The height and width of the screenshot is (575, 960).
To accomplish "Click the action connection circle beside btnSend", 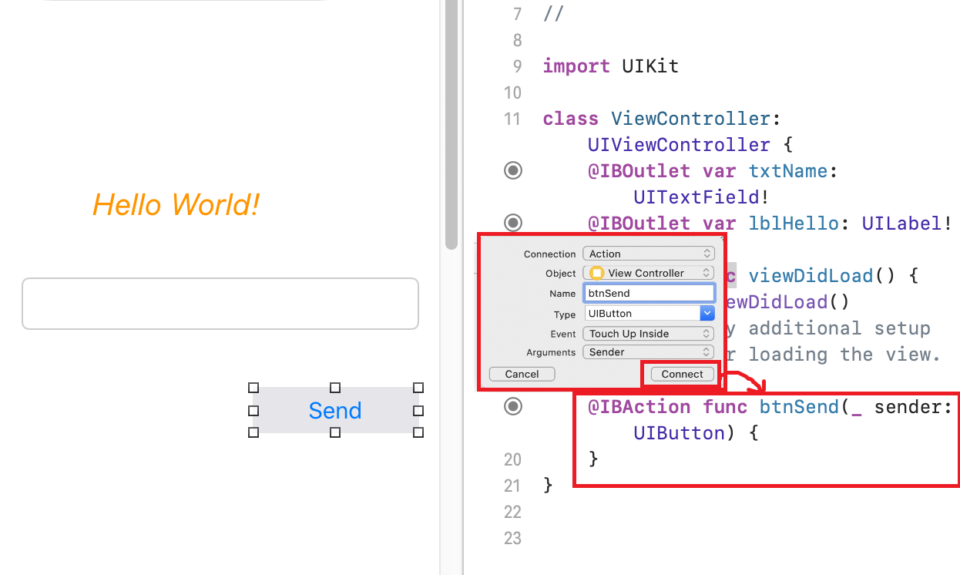I will point(513,407).
